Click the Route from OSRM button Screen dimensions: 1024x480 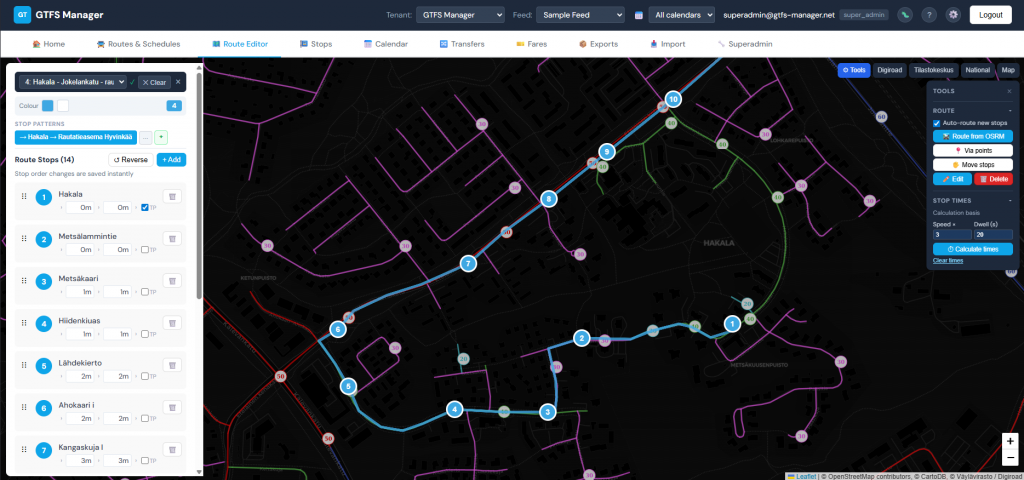click(x=972, y=136)
